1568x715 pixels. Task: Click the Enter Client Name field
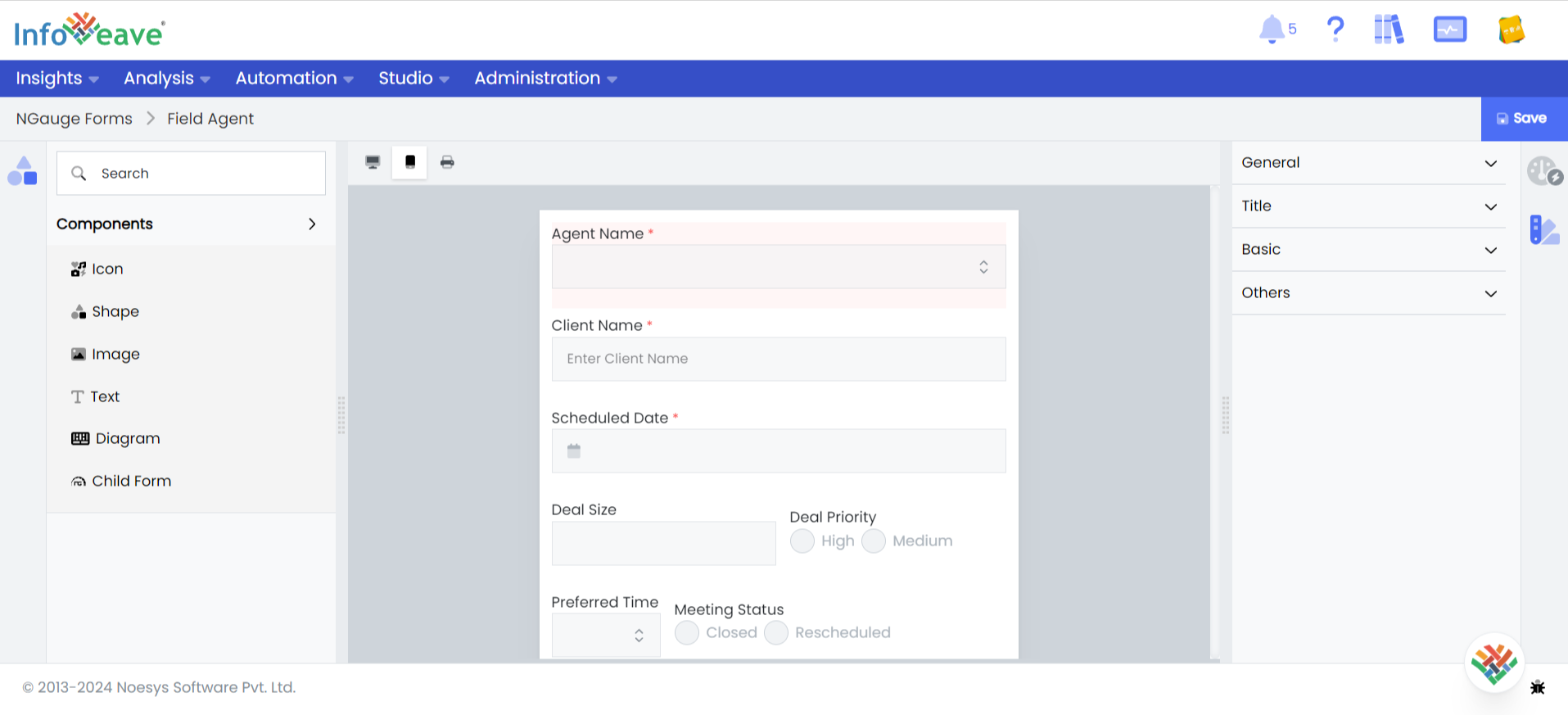pos(778,359)
